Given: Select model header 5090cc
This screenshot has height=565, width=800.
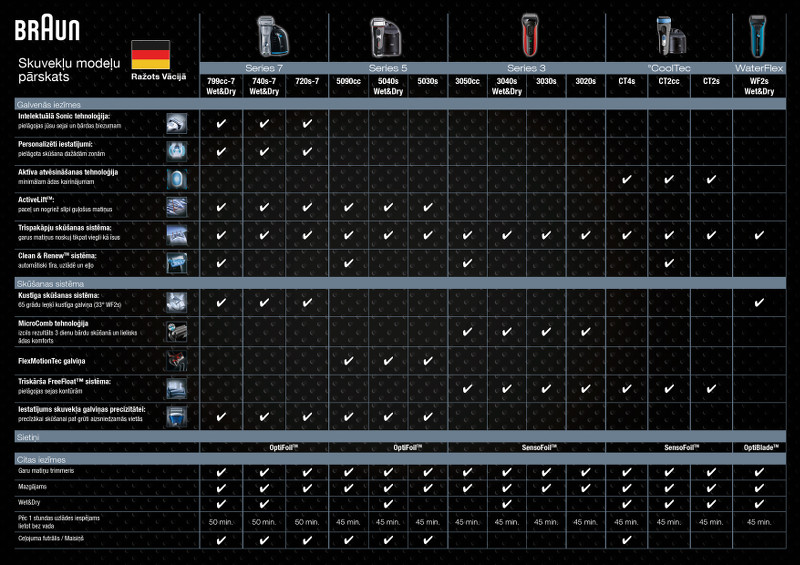Looking at the screenshot, I should tap(348, 81).
